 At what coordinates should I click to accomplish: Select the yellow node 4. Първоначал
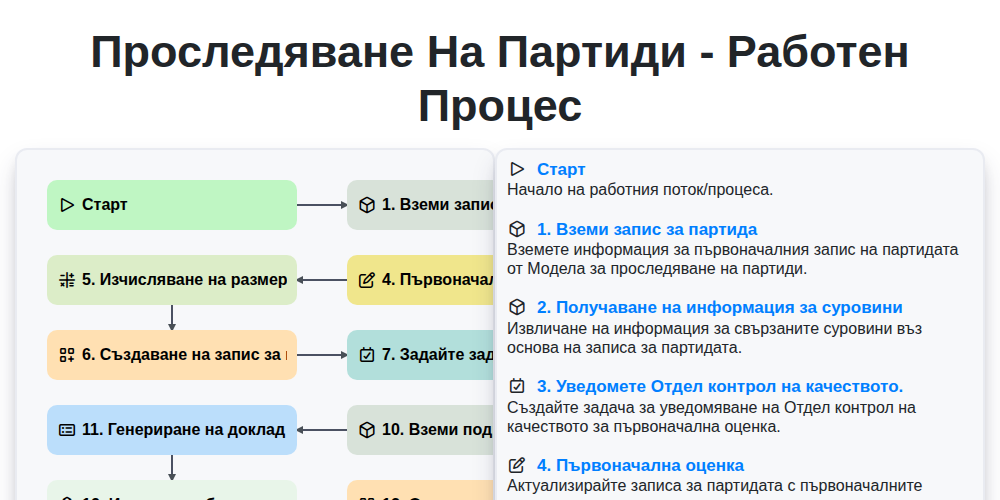pyautogui.click(x=421, y=280)
